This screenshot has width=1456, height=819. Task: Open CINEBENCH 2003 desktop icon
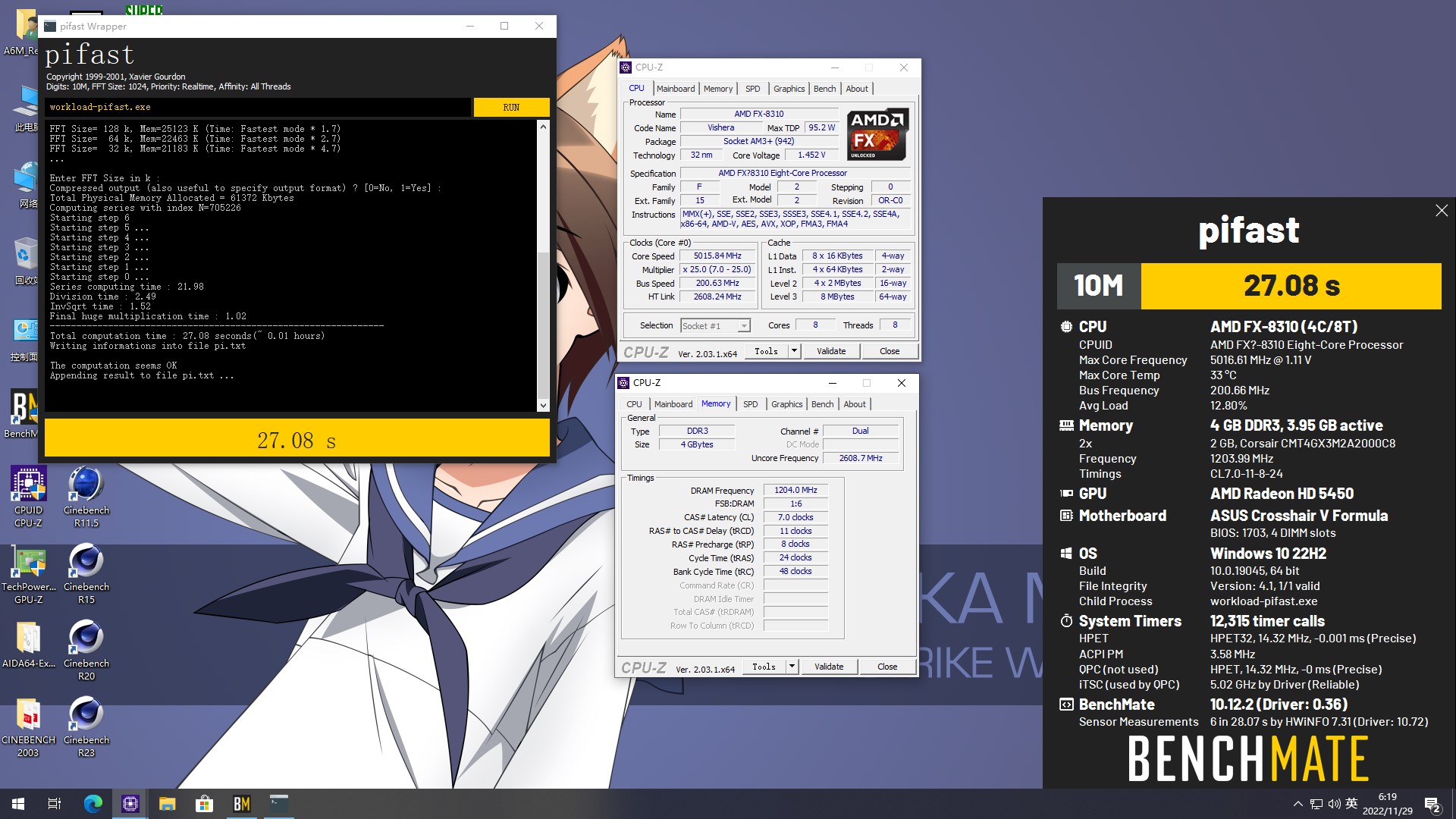click(28, 726)
